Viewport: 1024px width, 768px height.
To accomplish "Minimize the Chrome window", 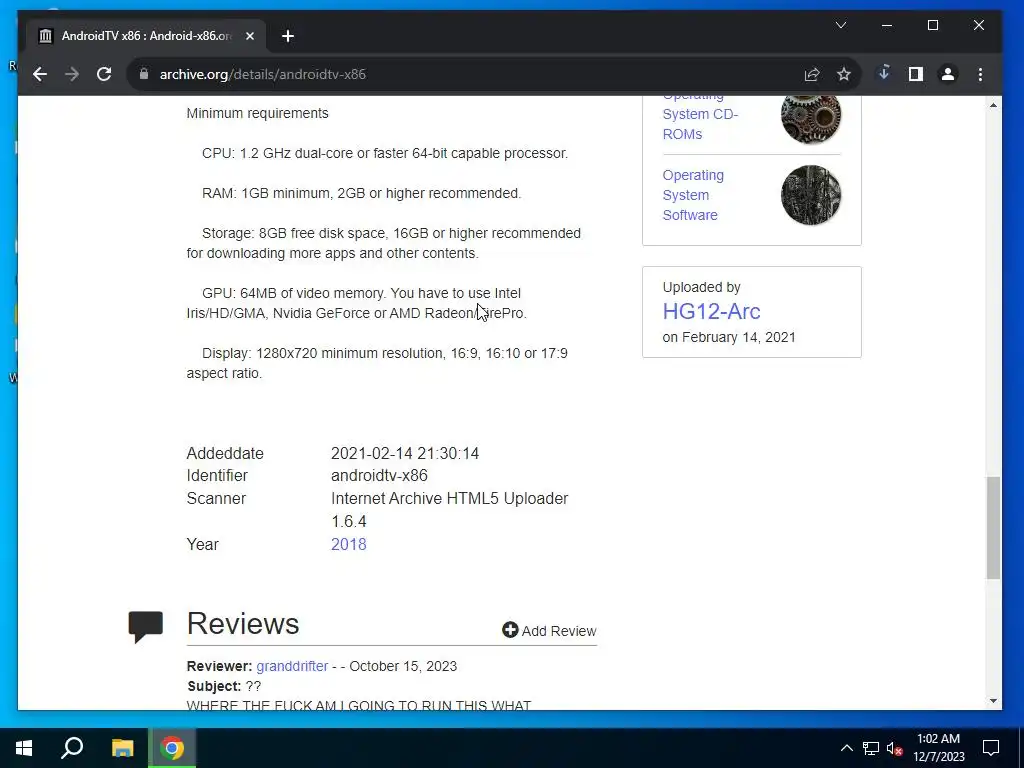I will (886, 25).
